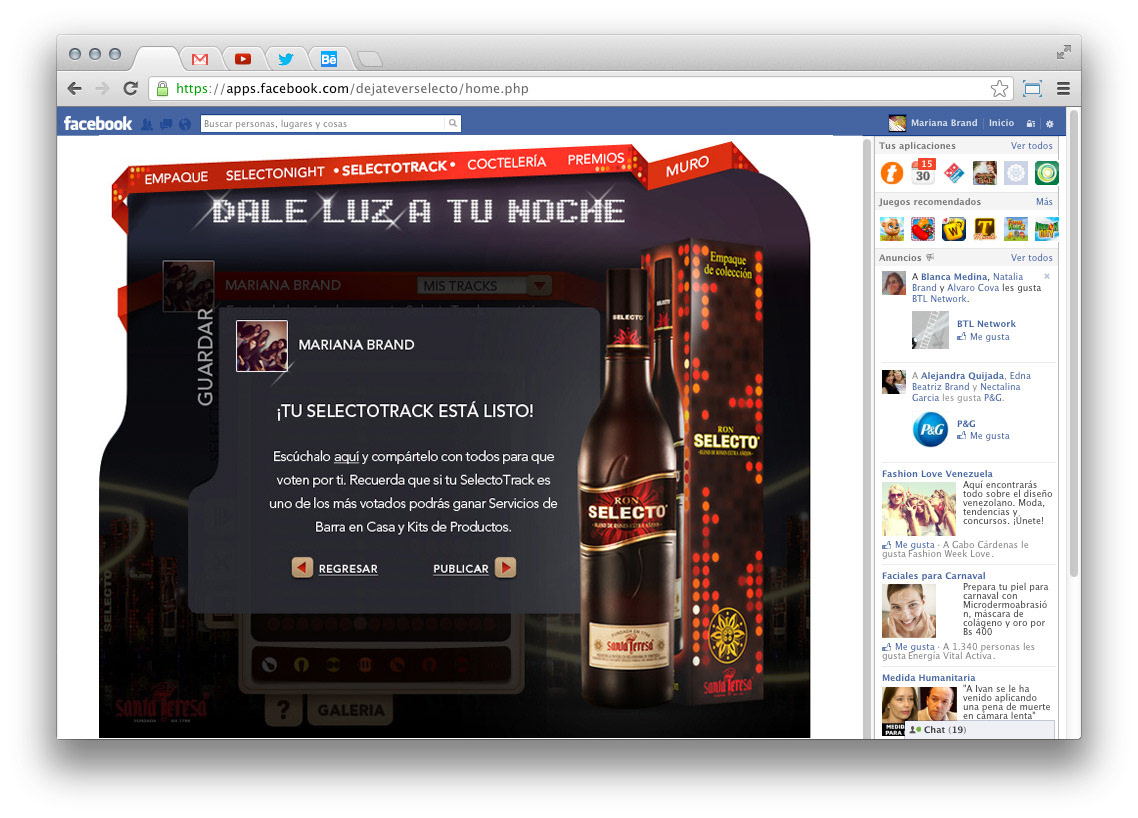The width and height of the screenshot is (1138, 818).
Task: Select the PREMIOS tab
Action: [596, 159]
